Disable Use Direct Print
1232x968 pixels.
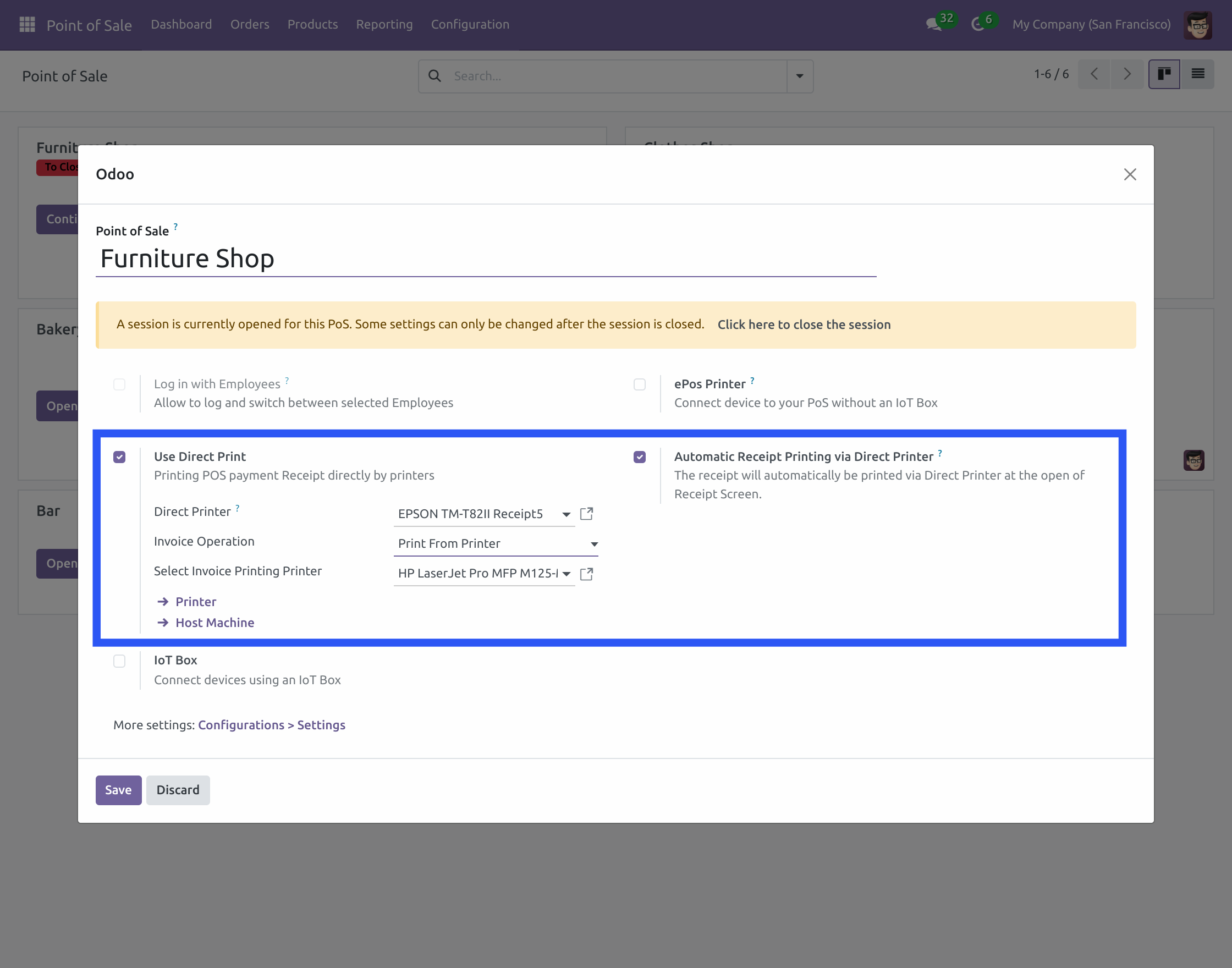coord(119,457)
